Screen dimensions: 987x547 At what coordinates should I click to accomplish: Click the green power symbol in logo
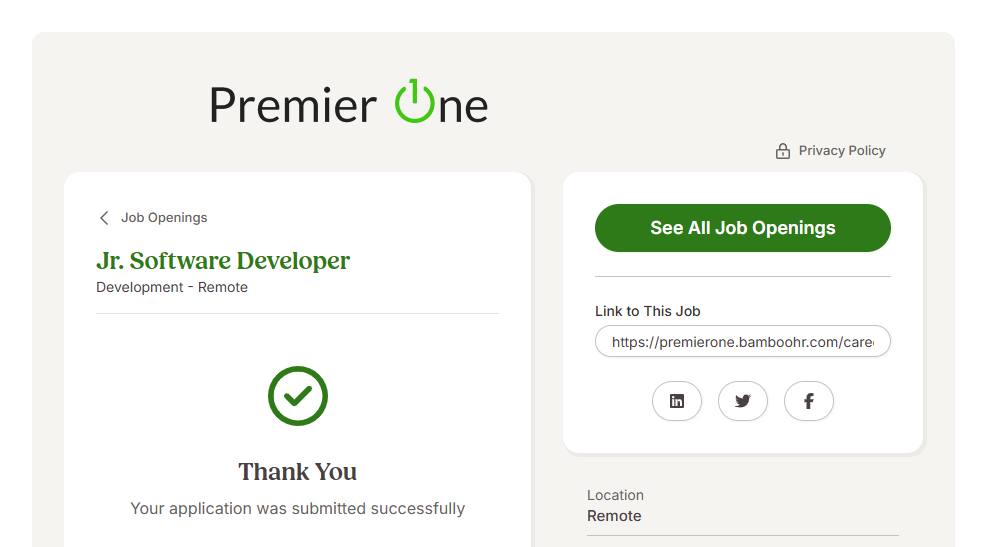pos(414,102)
